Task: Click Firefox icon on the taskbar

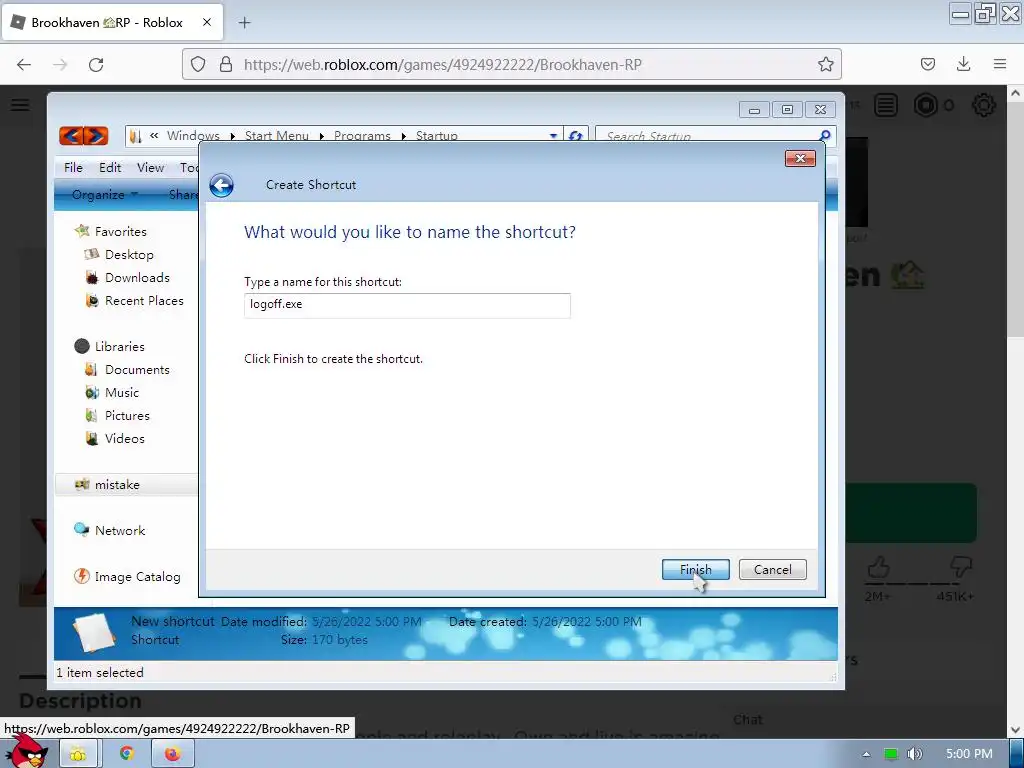Action: point(172,754)
